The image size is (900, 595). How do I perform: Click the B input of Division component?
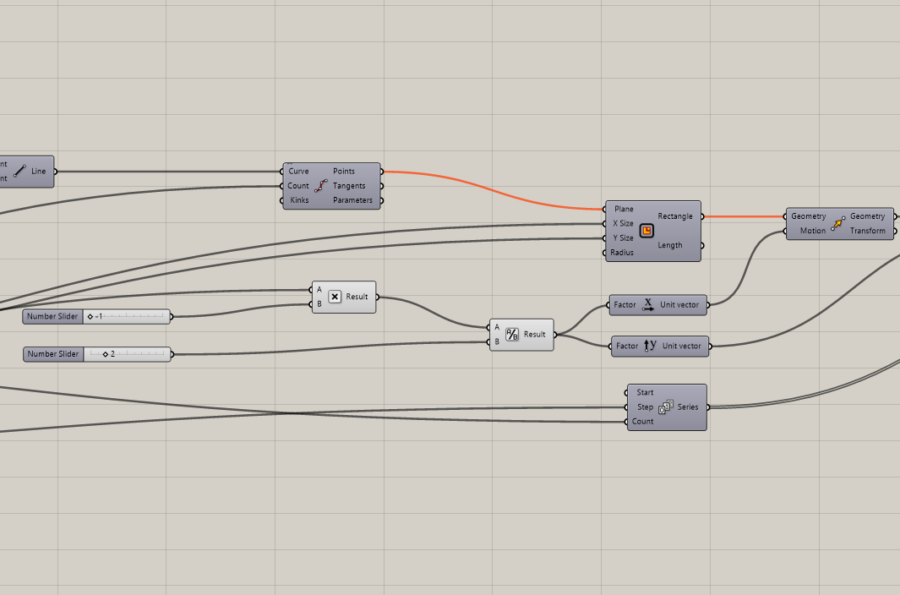pos(497,341)
